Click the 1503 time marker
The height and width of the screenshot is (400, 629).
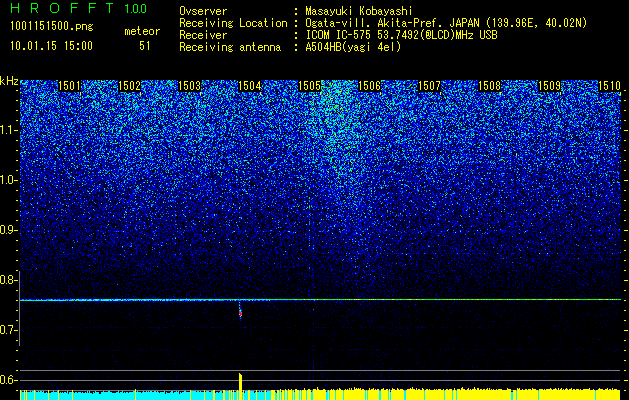[189, 86]
